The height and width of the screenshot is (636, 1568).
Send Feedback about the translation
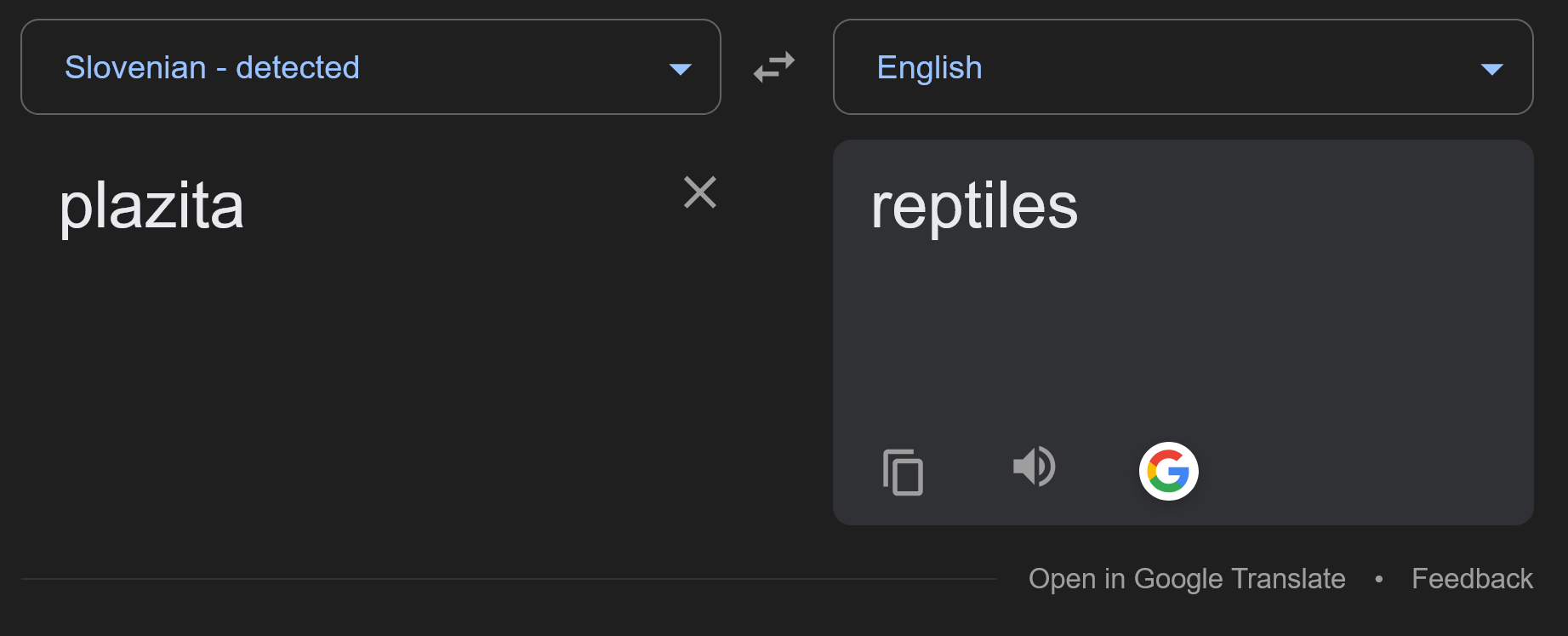point(1472,579)
